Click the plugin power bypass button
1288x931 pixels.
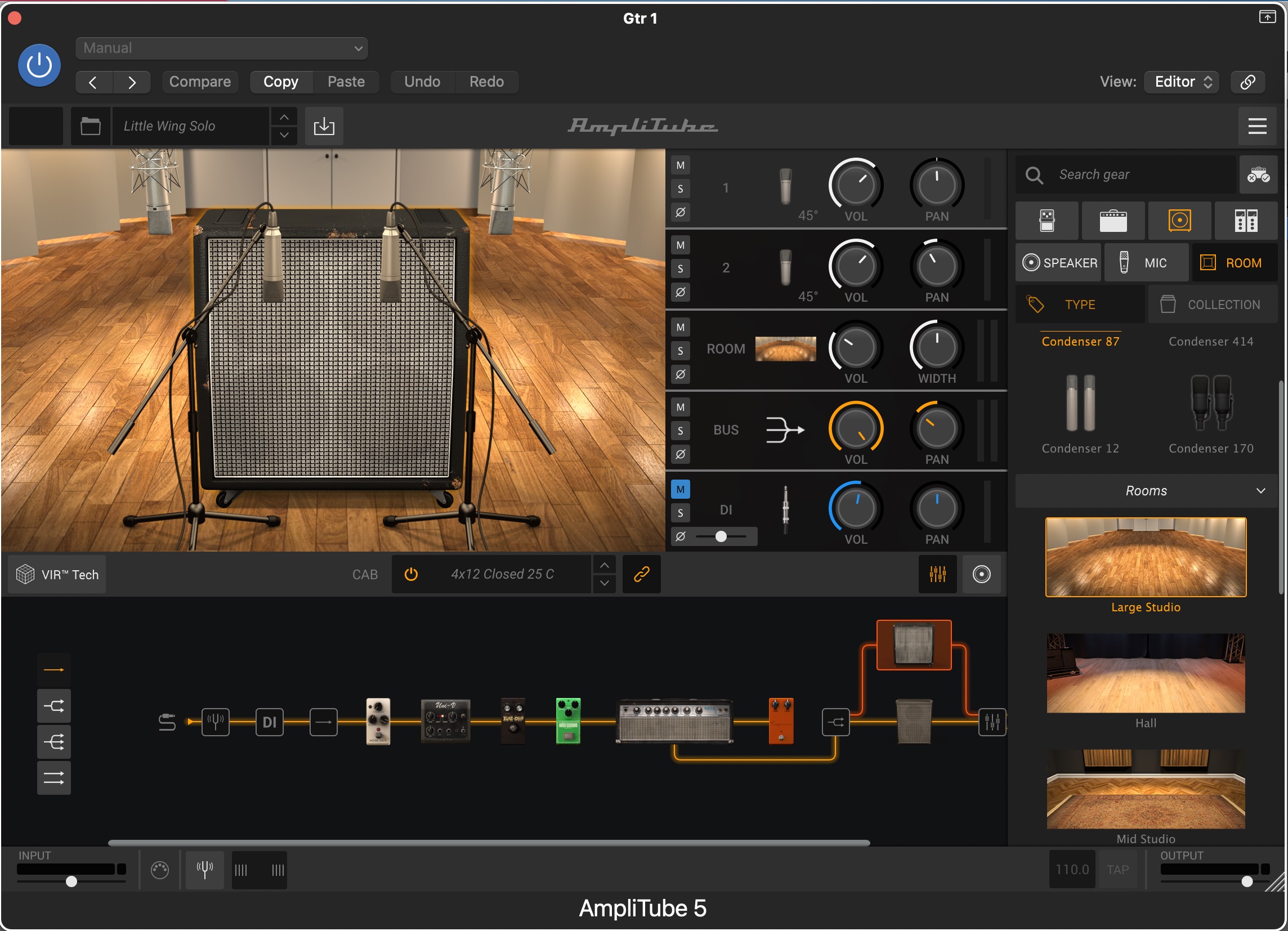[x=39, y=65]
